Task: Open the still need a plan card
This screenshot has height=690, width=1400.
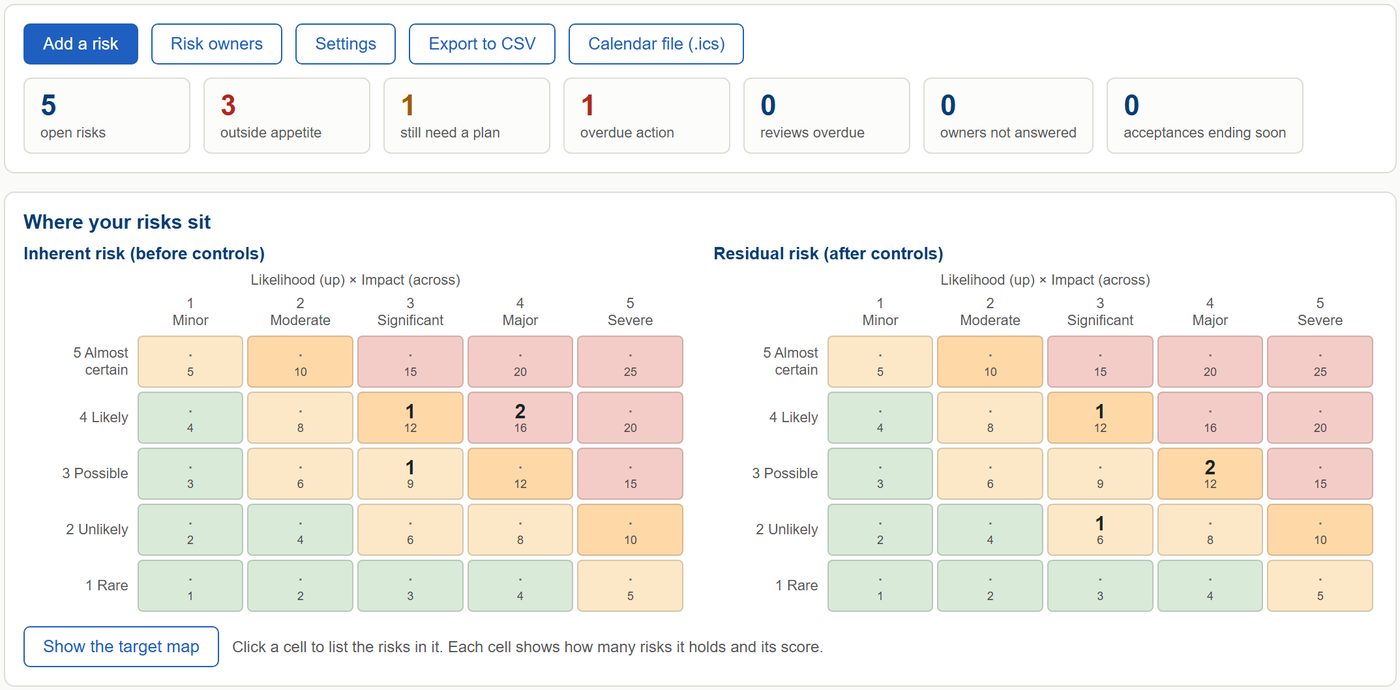Action: pos(467,116)
